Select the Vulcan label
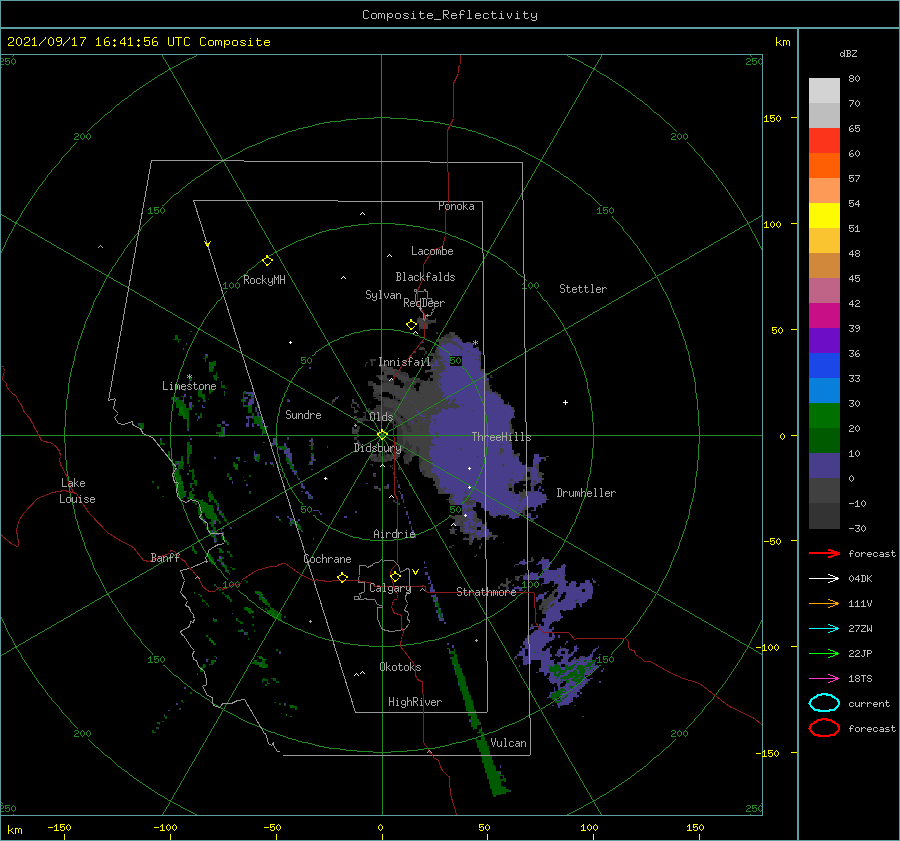 (509, 743)
